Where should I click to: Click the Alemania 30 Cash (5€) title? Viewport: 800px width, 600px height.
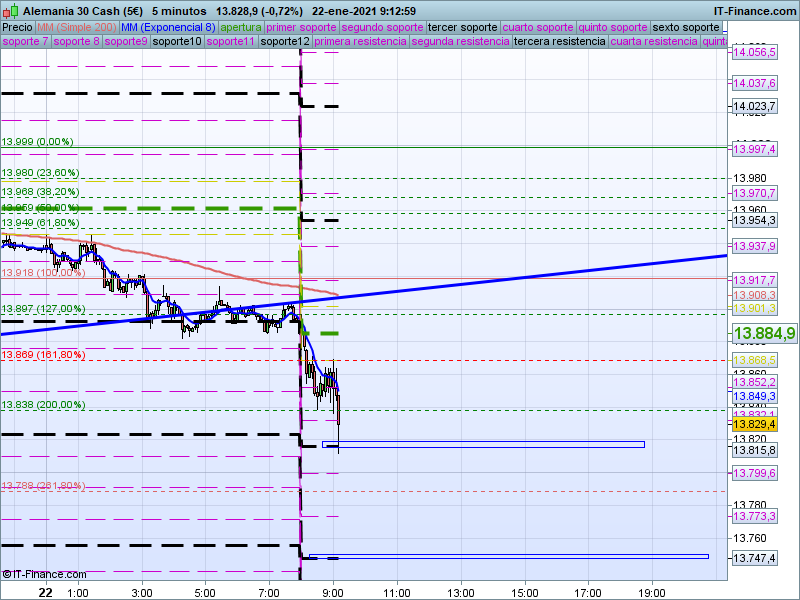tap(83, 11)
